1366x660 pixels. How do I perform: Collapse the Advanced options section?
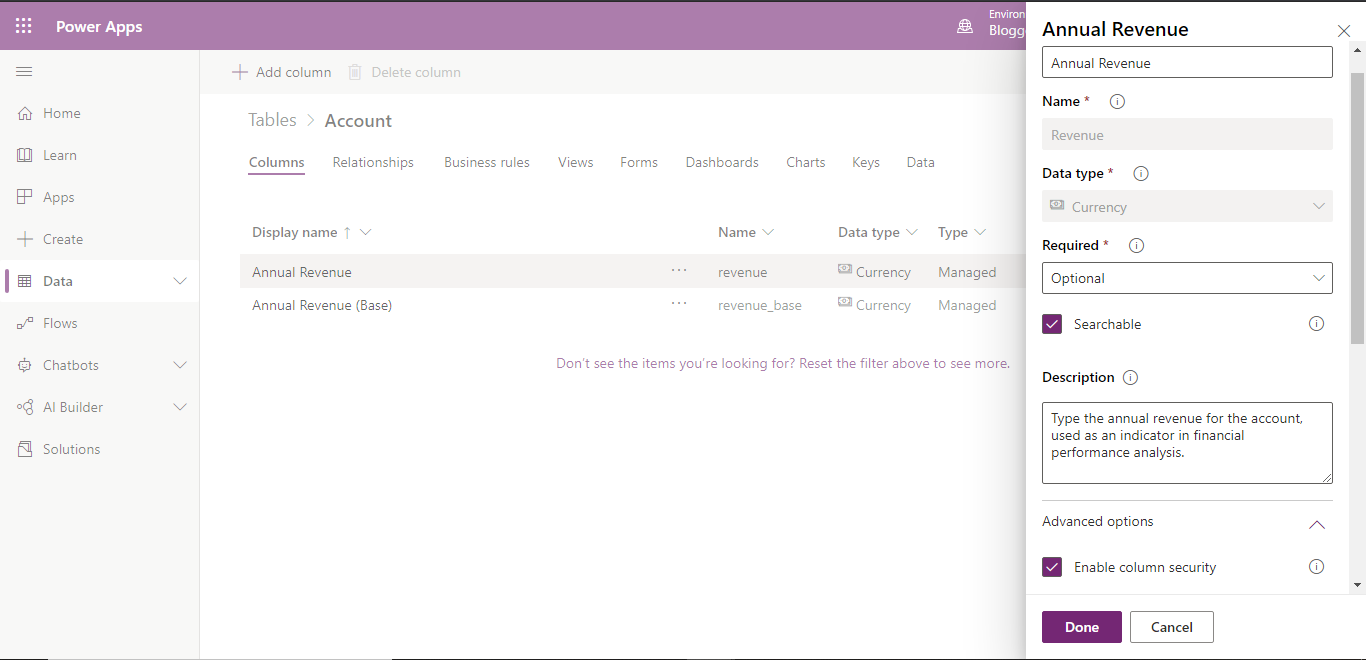pos(1317,524)
